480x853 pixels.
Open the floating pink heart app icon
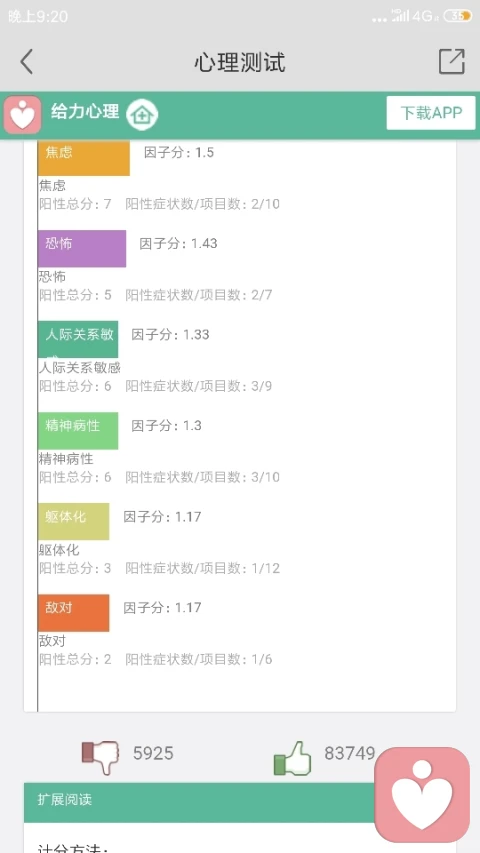coord(422,794)
